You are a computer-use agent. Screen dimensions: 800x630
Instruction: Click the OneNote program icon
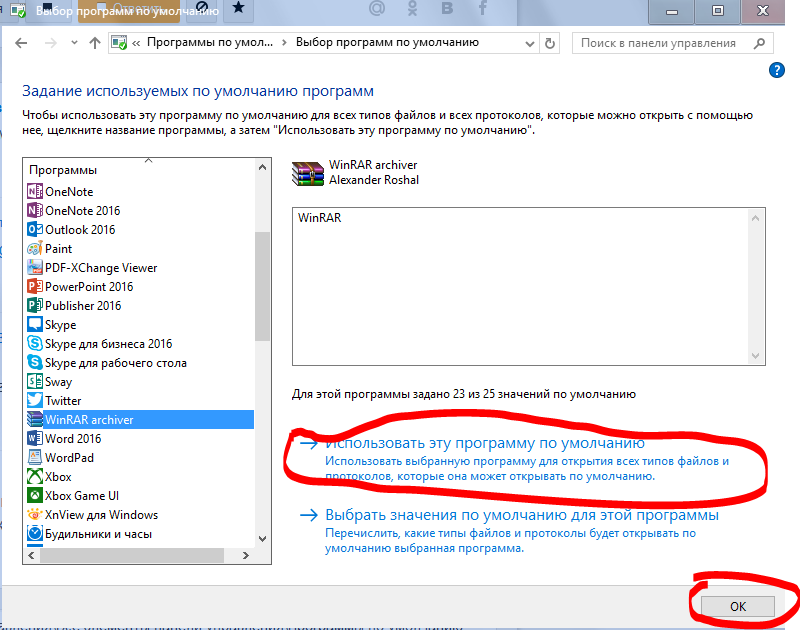point(35,191)
